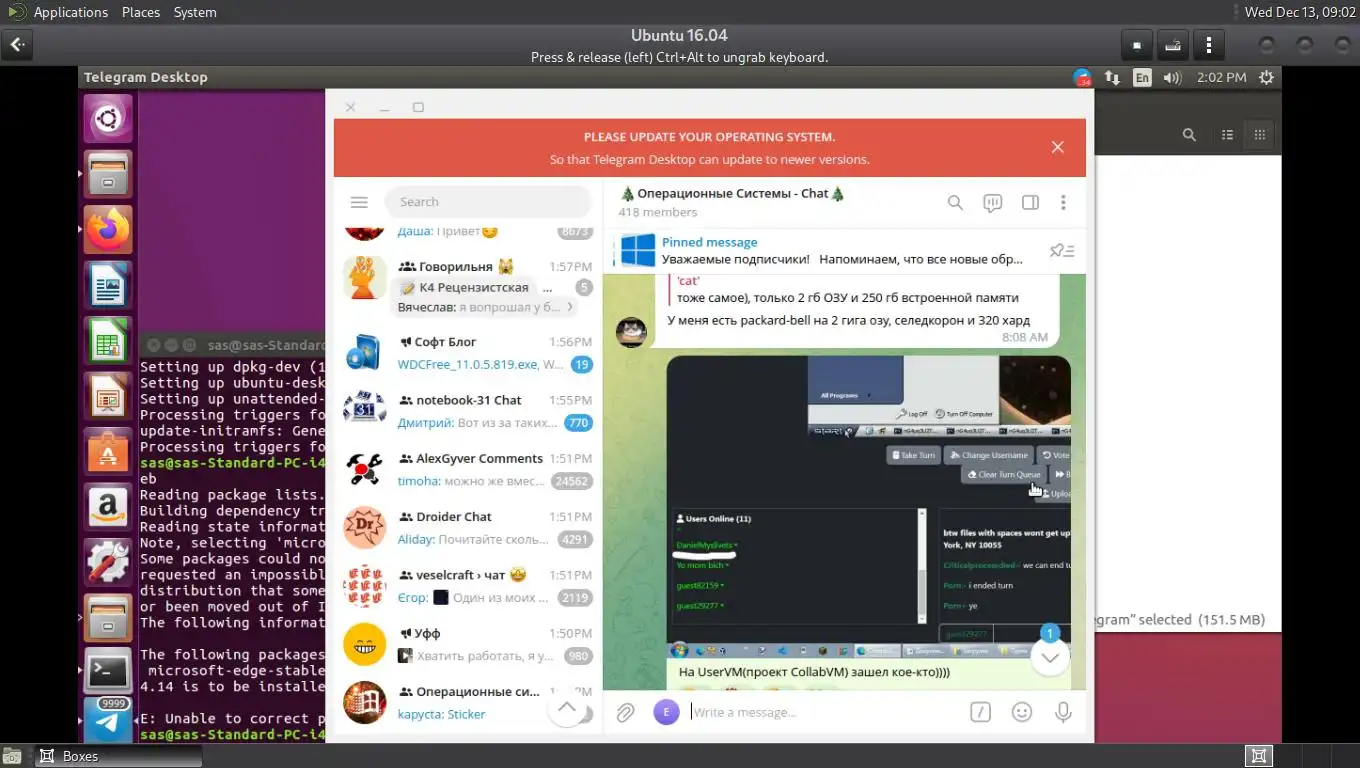Open the discussion comments icon in chat header

pyautogui.click(x=992, y=203)
